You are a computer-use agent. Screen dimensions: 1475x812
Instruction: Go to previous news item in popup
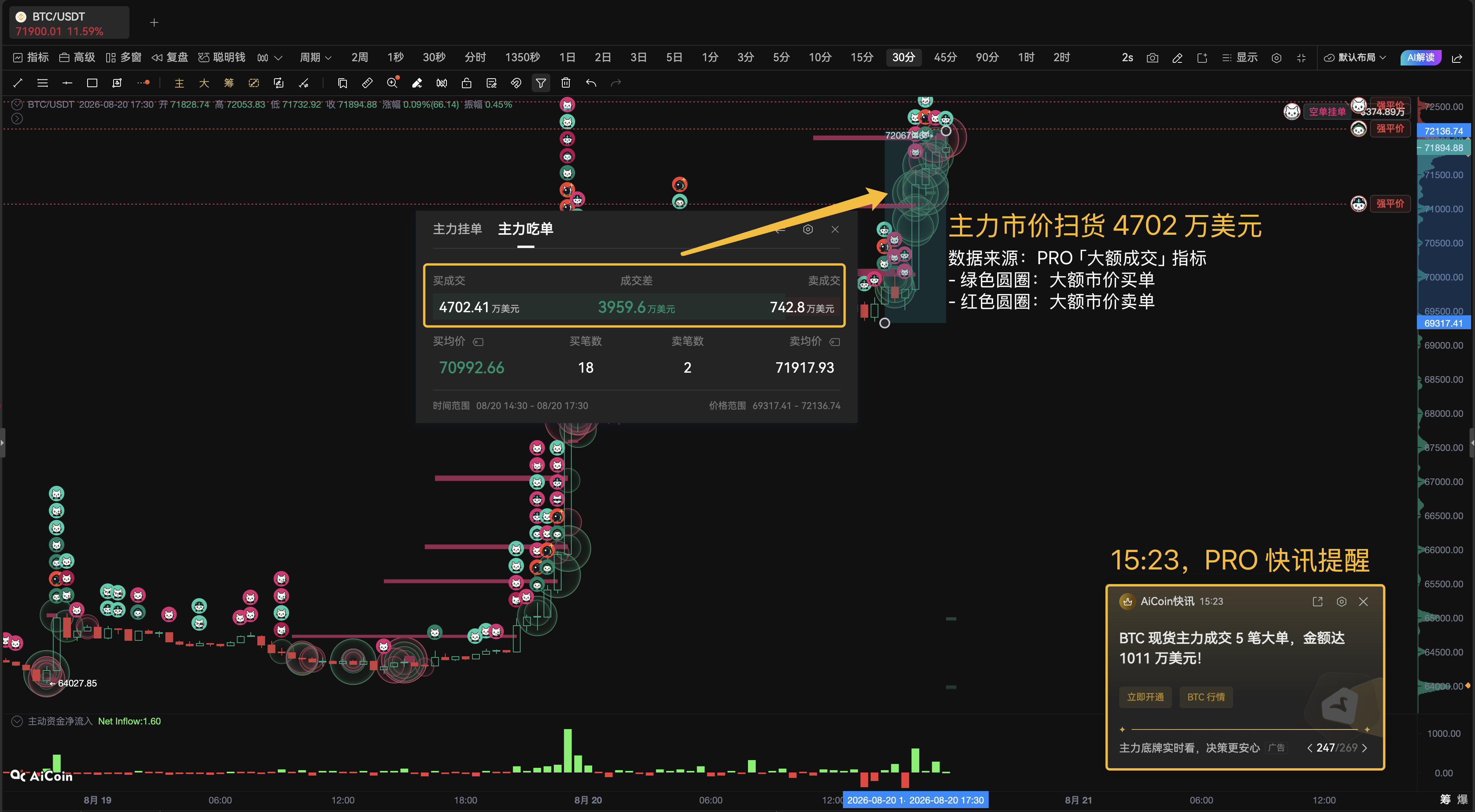click(x=1310, y=748)
